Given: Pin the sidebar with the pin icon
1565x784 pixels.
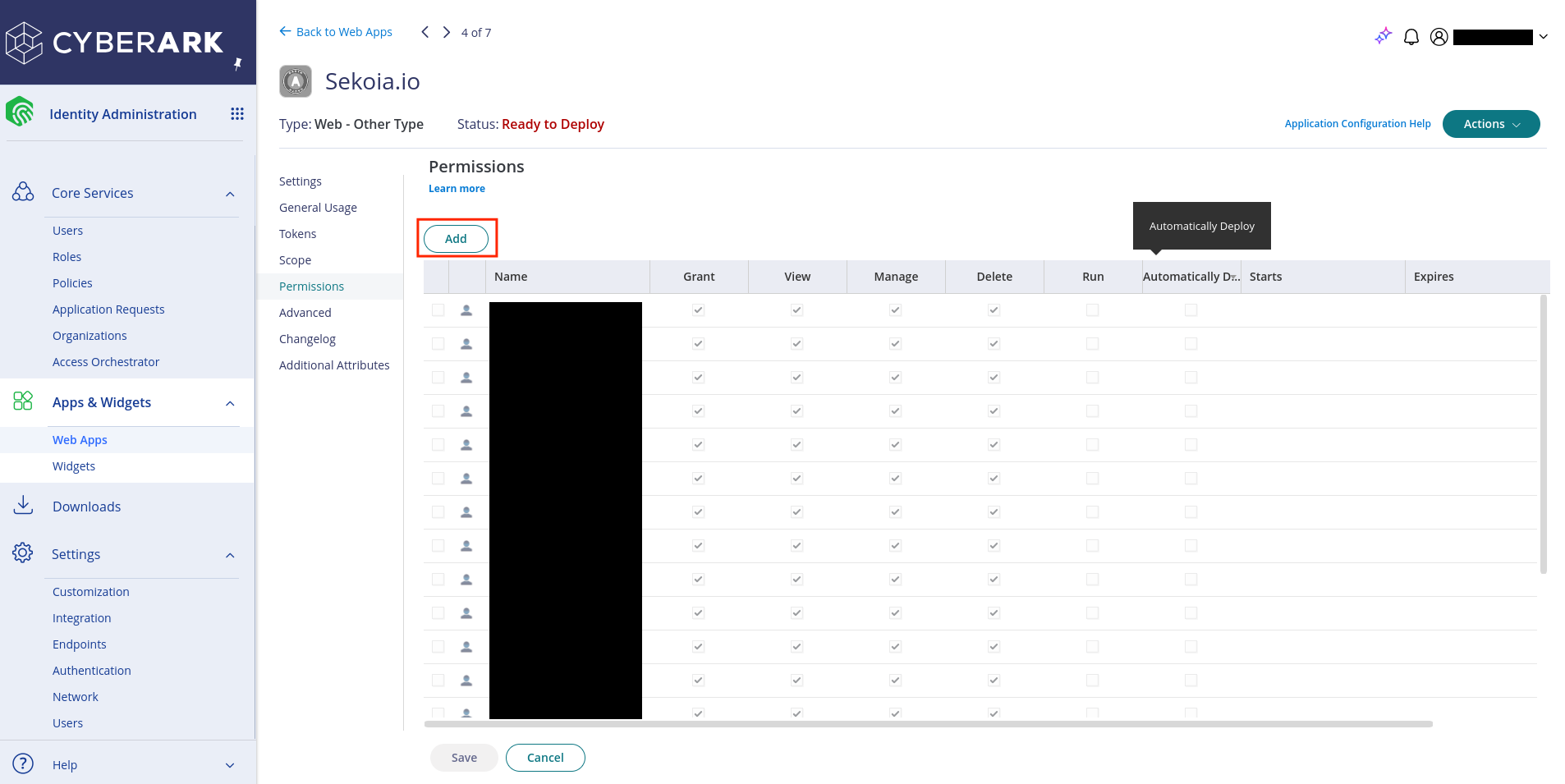Looking at the screenshot, I should coord(237,64).
